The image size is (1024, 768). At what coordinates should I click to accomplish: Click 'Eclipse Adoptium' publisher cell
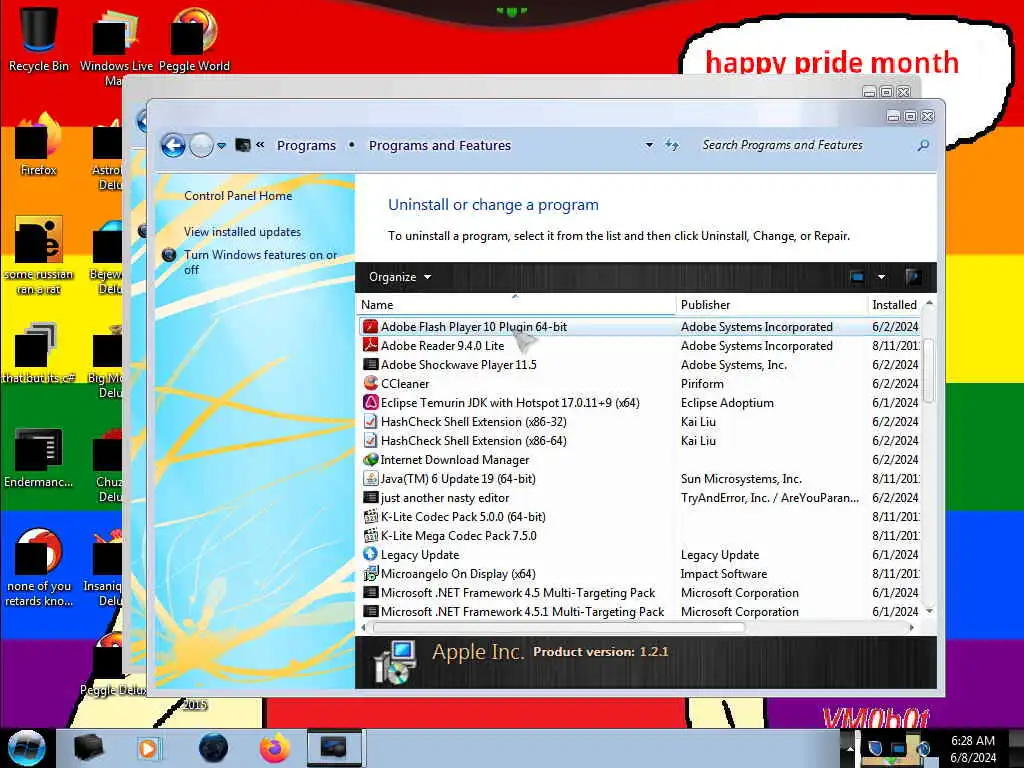coord(727,402)
